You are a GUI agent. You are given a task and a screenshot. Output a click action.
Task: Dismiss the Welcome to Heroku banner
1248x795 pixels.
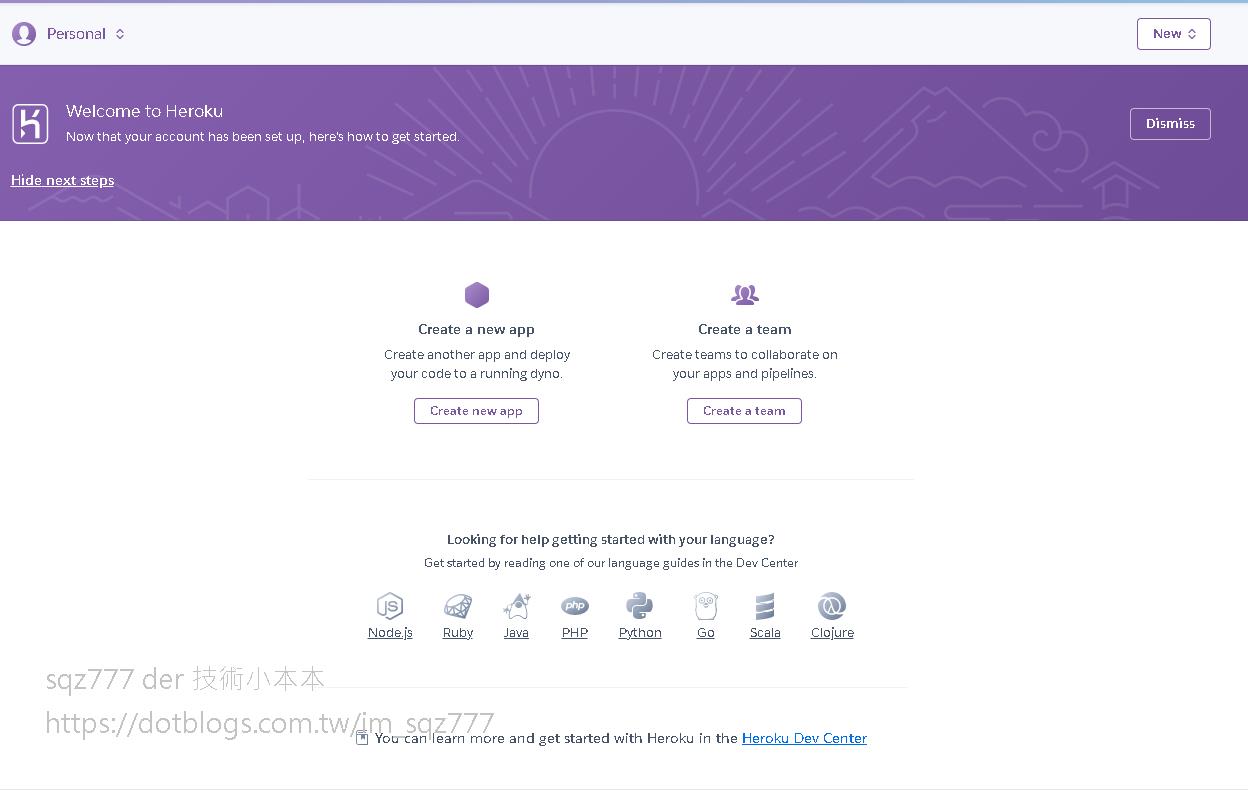pyautogui.click(x=1170, y=124)
